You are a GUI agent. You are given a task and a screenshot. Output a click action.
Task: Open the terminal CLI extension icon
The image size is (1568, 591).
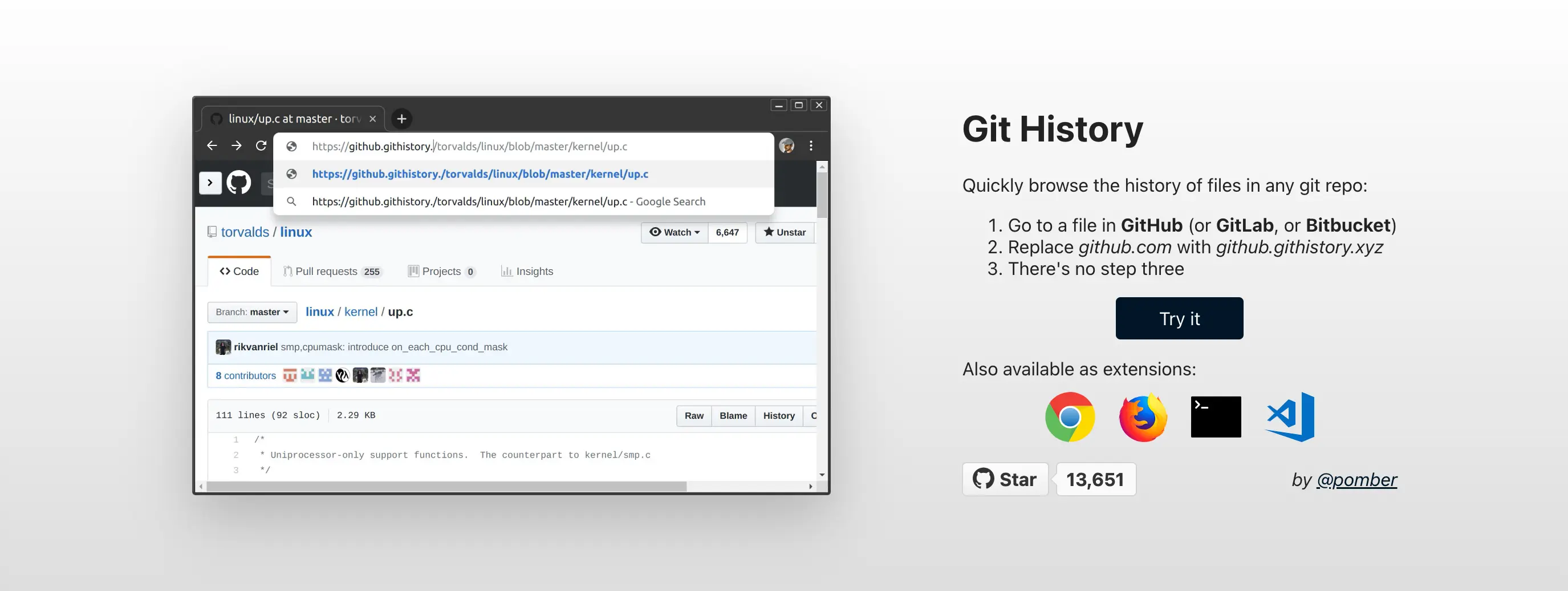point(1216,417)
